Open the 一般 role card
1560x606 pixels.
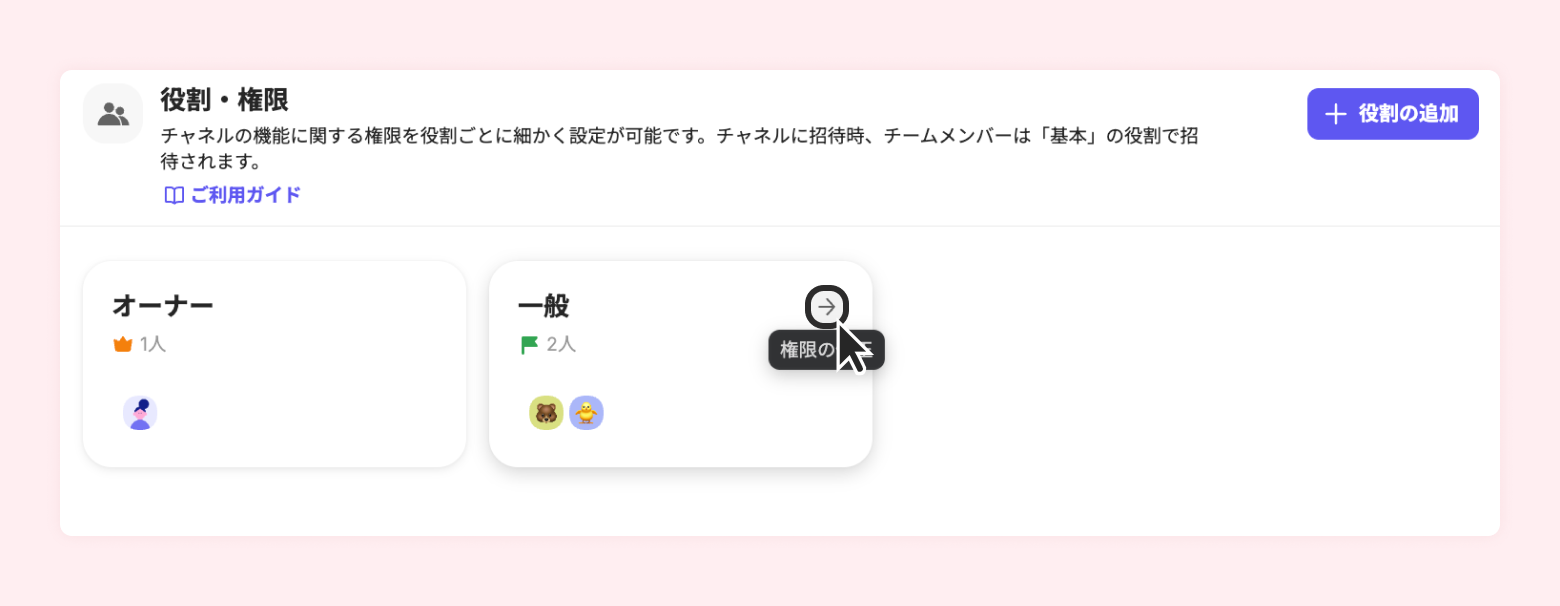click(681, 364)
